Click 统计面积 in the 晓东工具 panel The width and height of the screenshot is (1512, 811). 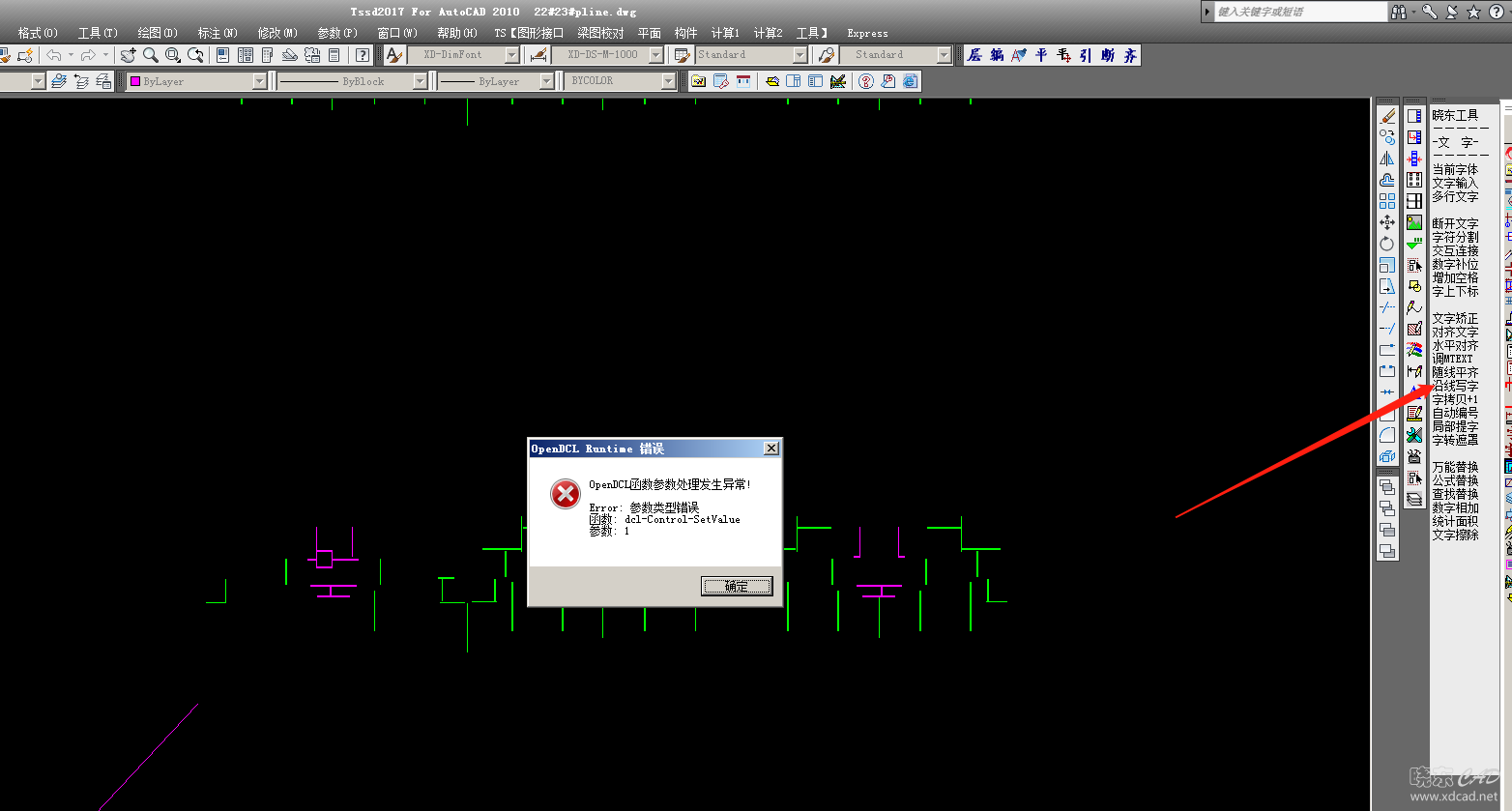(x=1455, y=521)
